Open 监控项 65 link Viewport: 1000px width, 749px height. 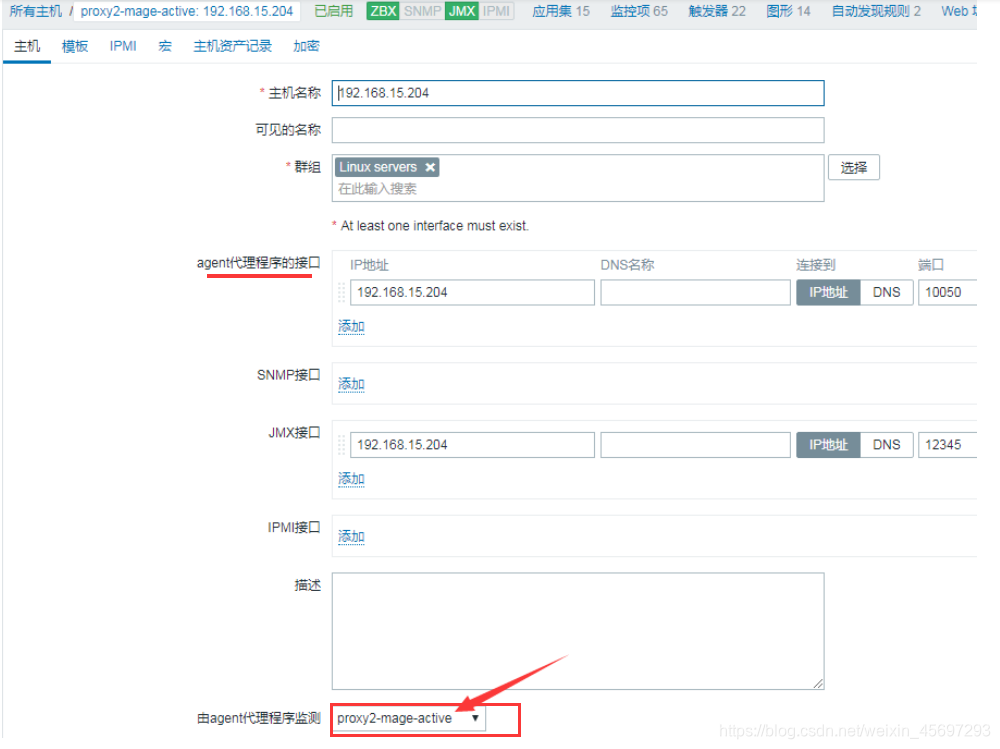click(x=639, y=11)
